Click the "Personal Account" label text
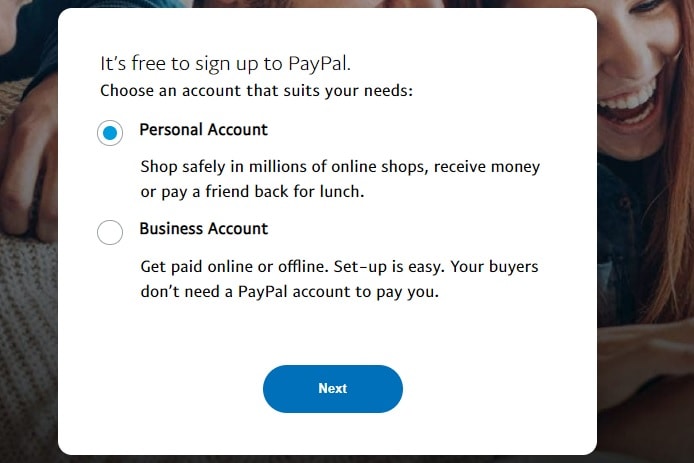Image resolution: width=694 pixels, height=463 pixels. (204, 130)
